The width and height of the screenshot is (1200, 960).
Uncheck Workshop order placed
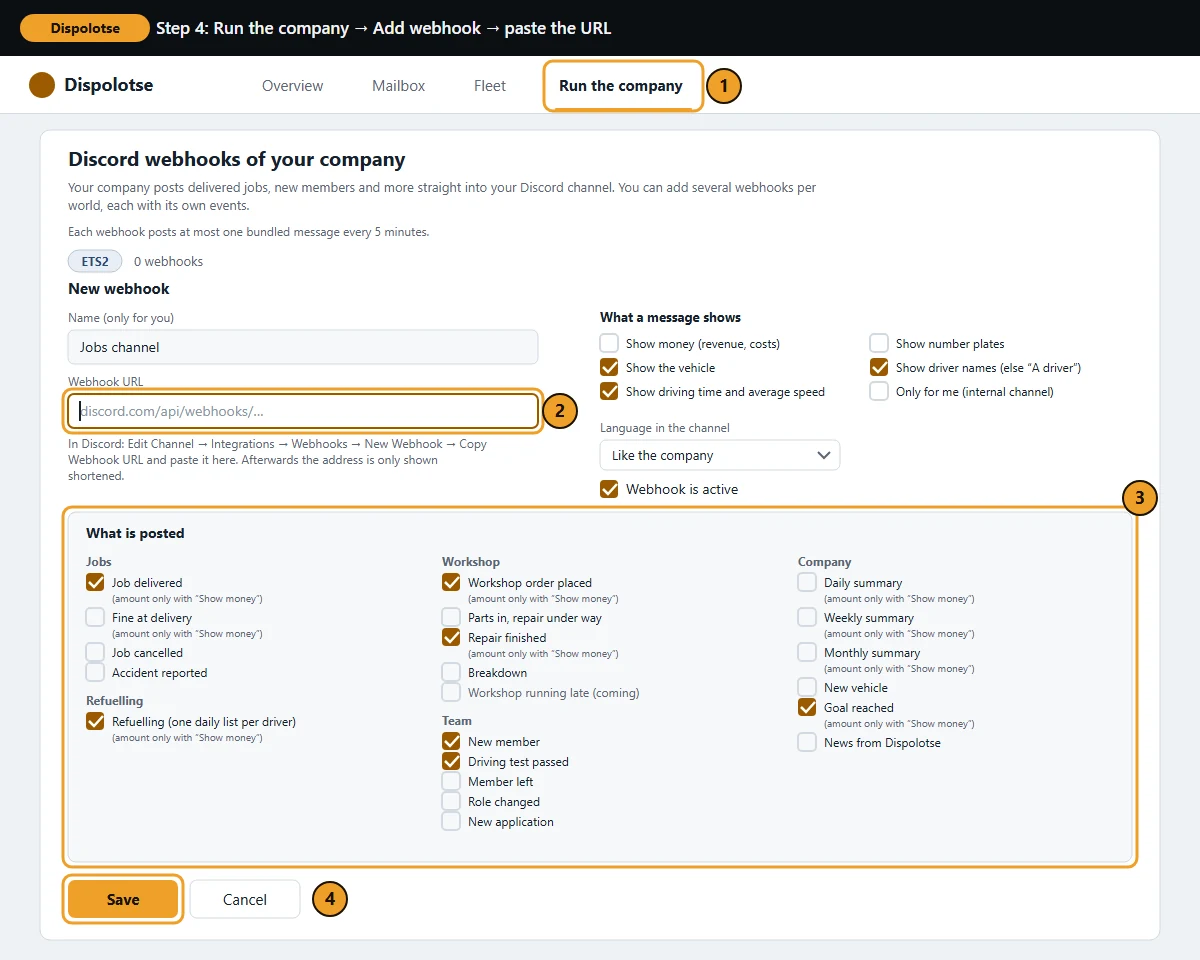(451, 582)
